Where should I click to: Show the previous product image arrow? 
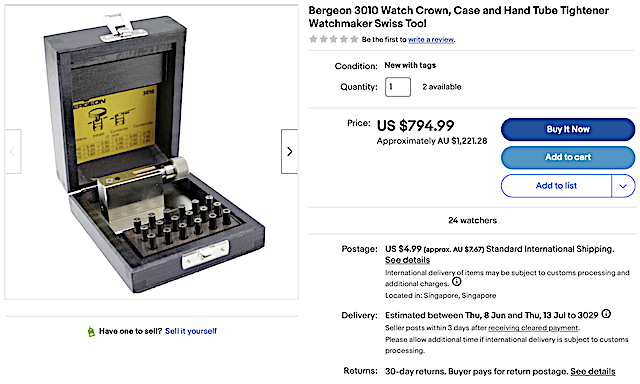click(13, 151)
